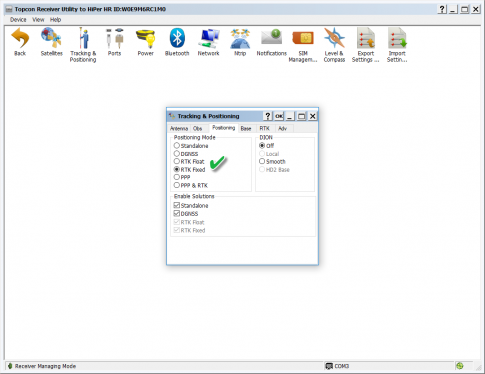Click the Export Settings icon
485x374 pixels.
tap(366, 38)
